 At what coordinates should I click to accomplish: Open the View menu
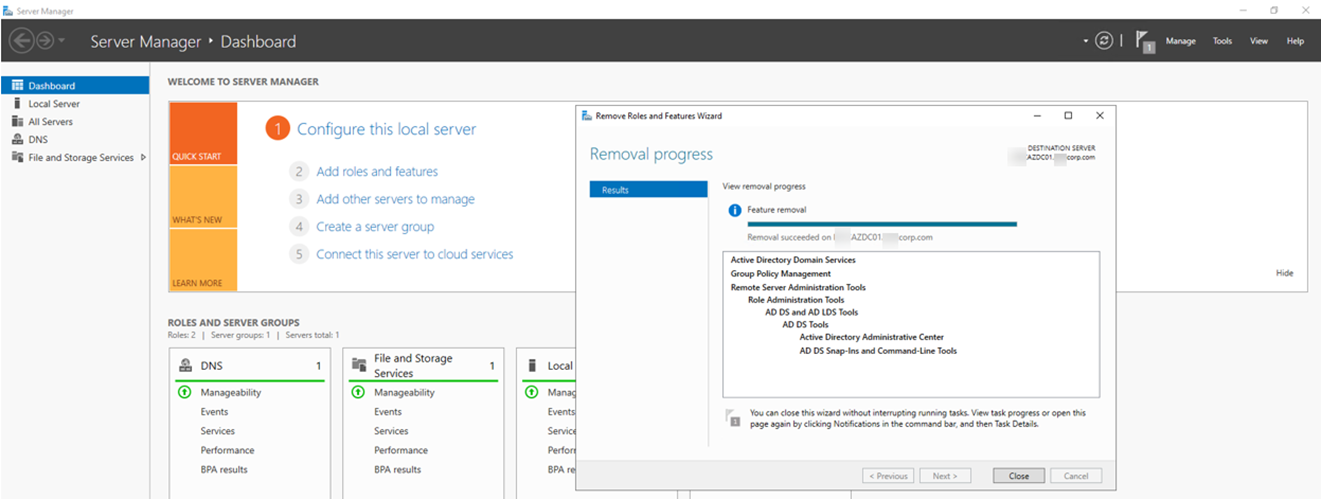(1259, 41)
